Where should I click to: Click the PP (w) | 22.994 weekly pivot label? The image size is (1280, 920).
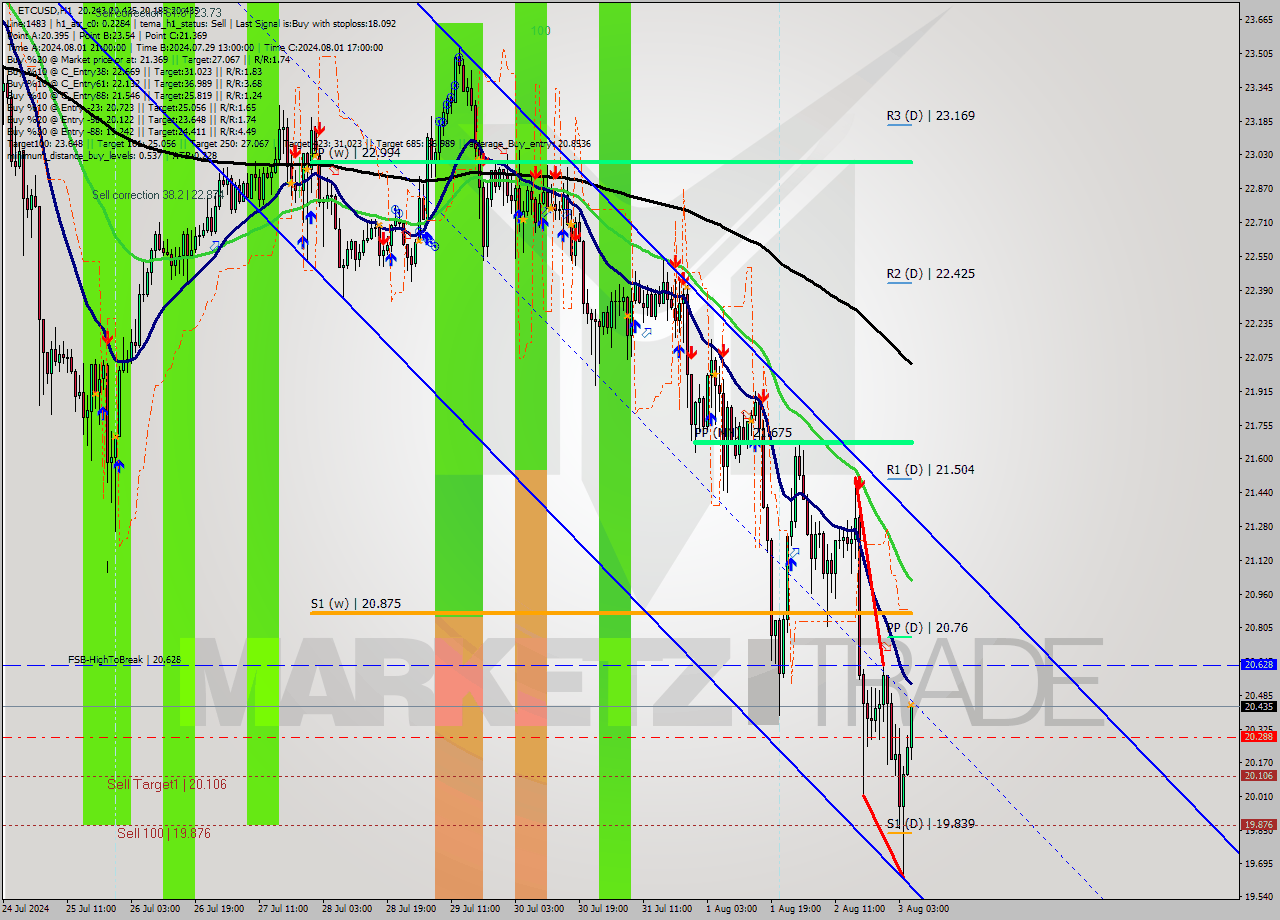(355, 152)
